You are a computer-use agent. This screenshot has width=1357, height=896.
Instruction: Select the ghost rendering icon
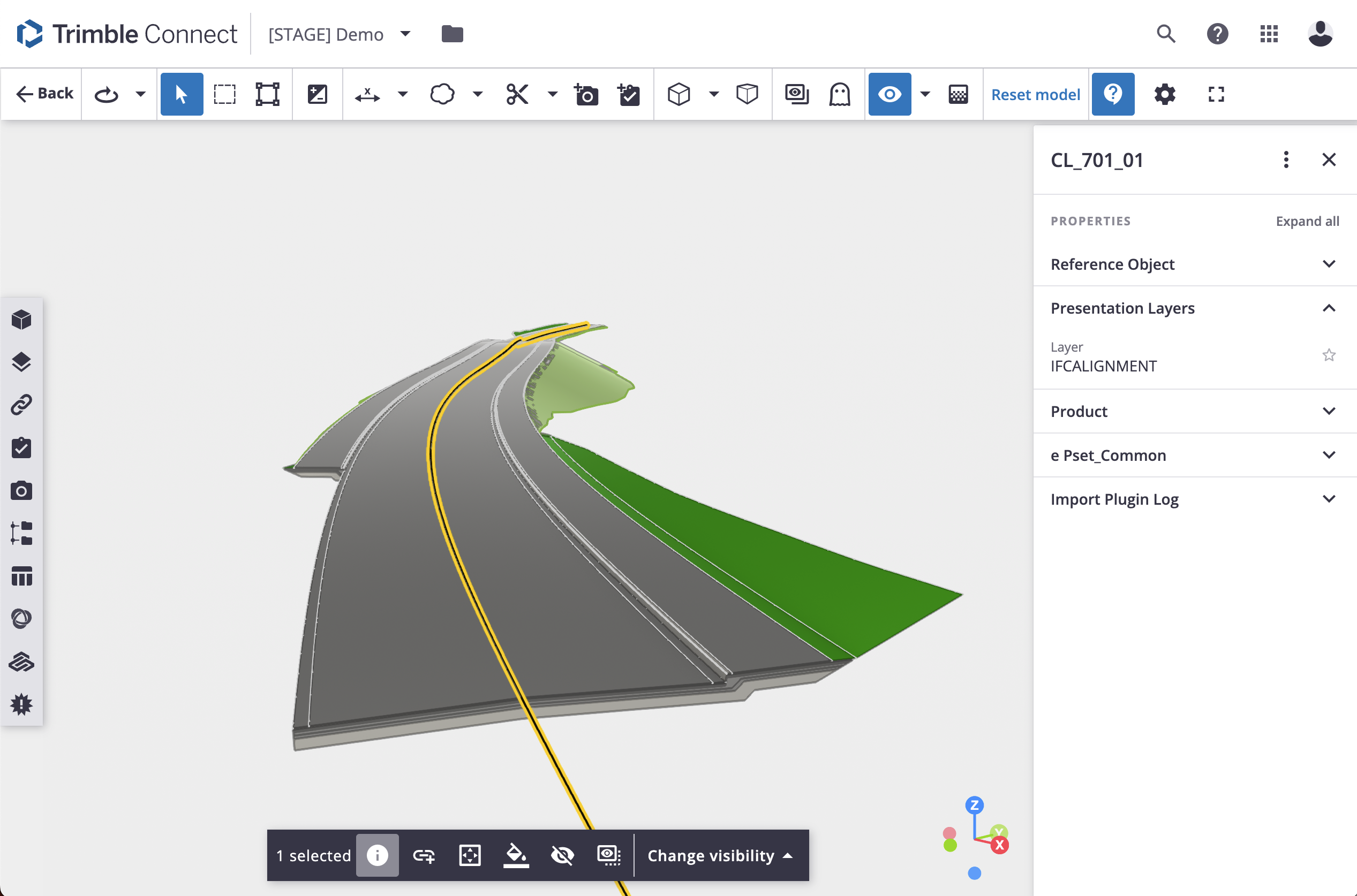(x=839, y=94)
